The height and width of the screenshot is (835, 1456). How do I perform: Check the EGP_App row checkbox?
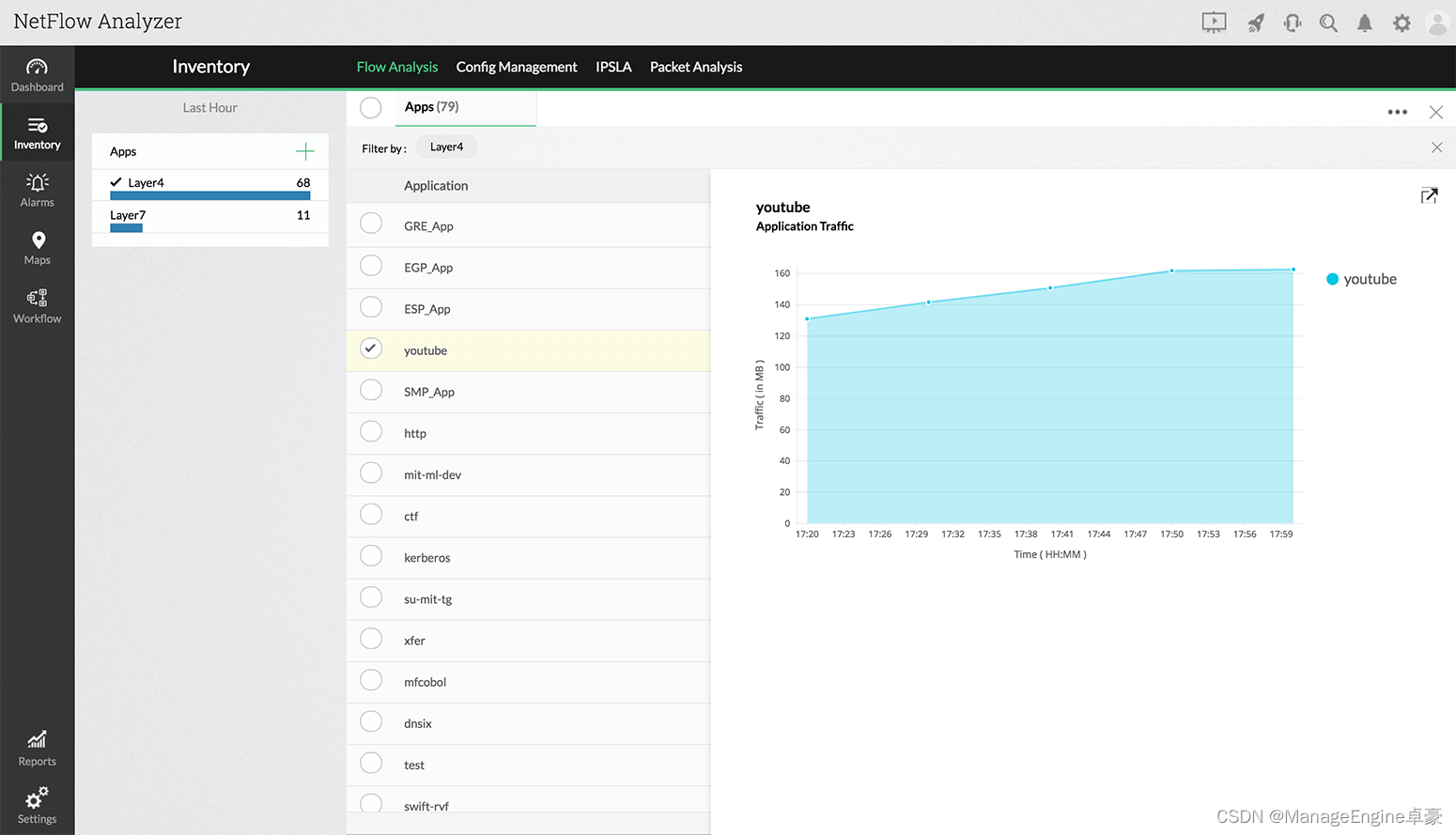[371, 265]
